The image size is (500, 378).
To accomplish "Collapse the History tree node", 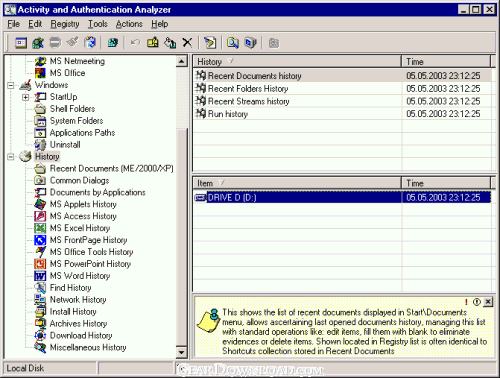I will (x=11, y=157).
